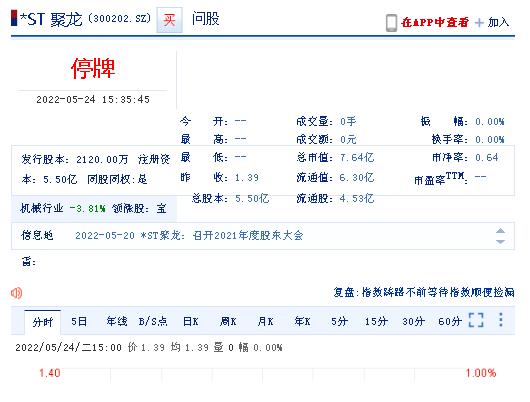Open the 复盘 market review link
This screenshot has width=530, height=402.
424,292
